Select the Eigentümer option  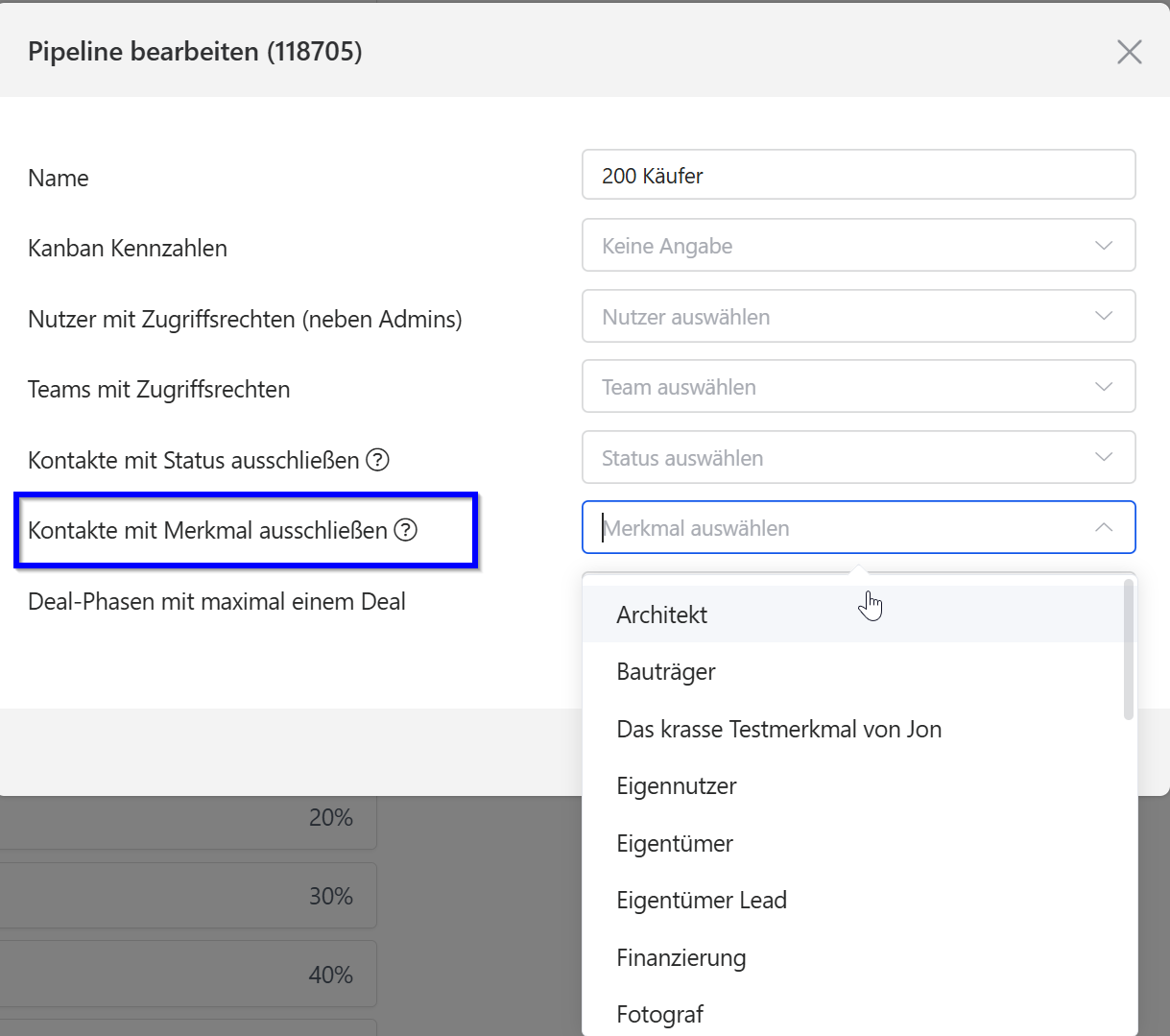click(x=675, y=844)
